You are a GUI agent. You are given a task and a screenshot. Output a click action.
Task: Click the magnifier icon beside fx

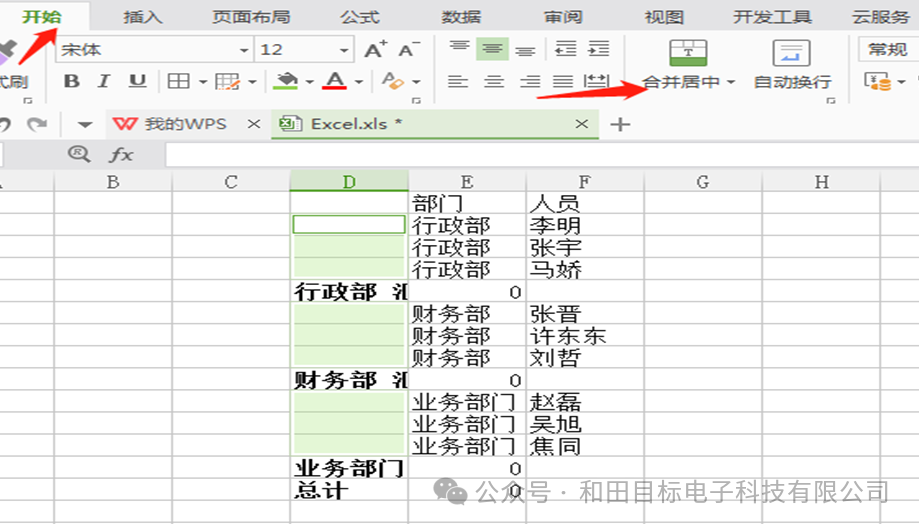click(79, 154)
